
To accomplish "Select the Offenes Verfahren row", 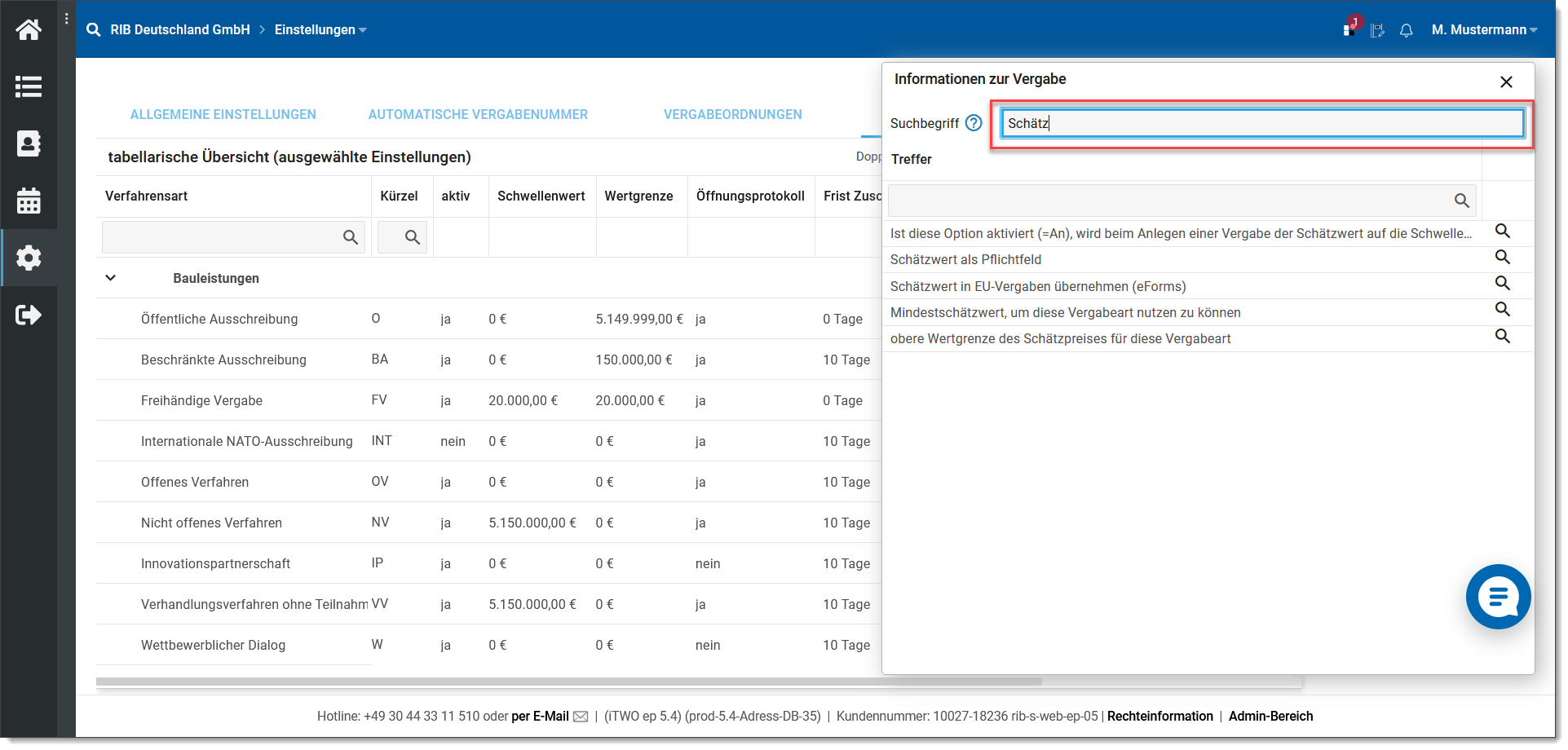I will (x=489, y=482).
